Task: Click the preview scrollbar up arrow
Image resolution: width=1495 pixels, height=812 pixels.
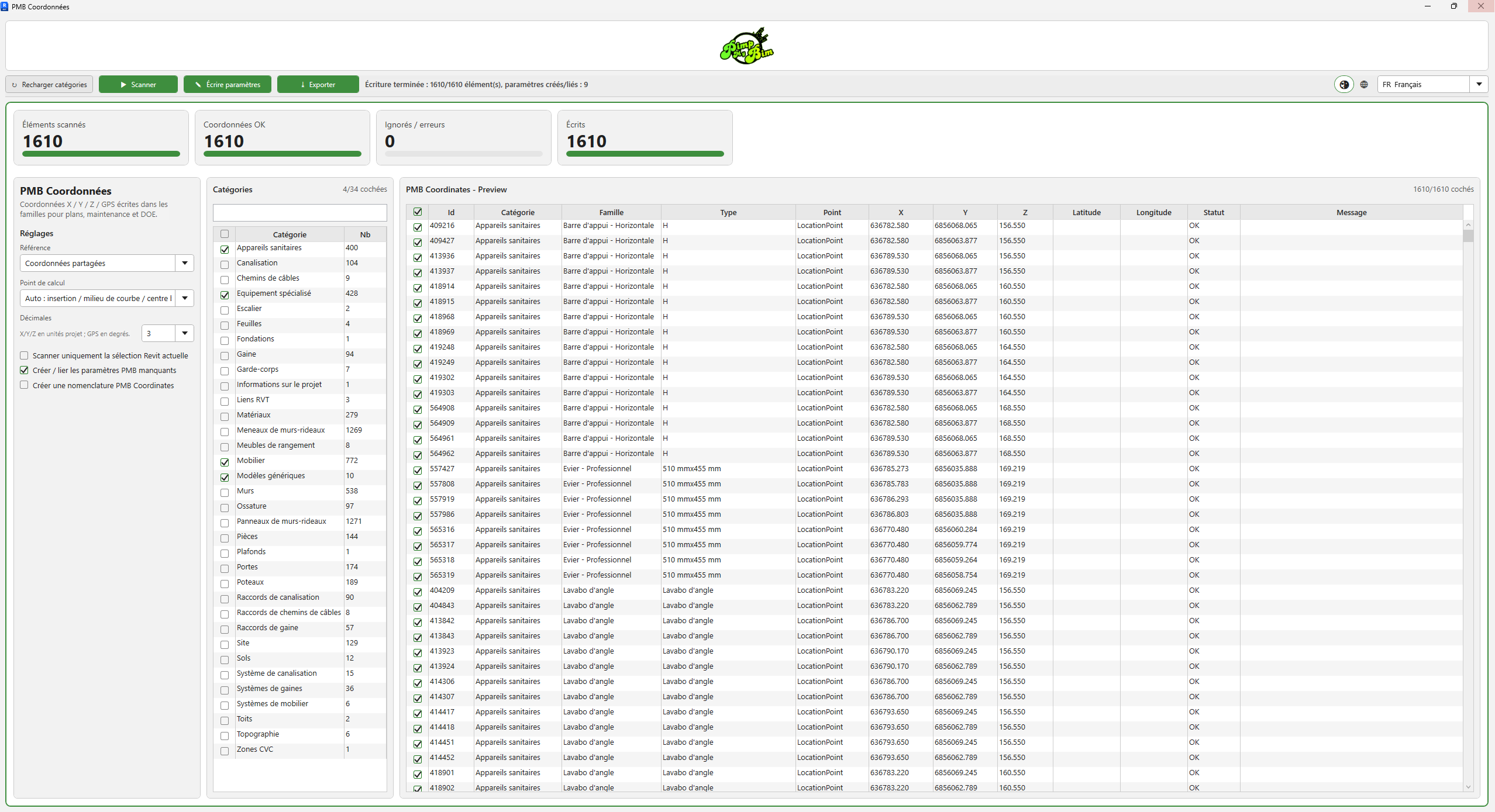Action: (1468, 225)
